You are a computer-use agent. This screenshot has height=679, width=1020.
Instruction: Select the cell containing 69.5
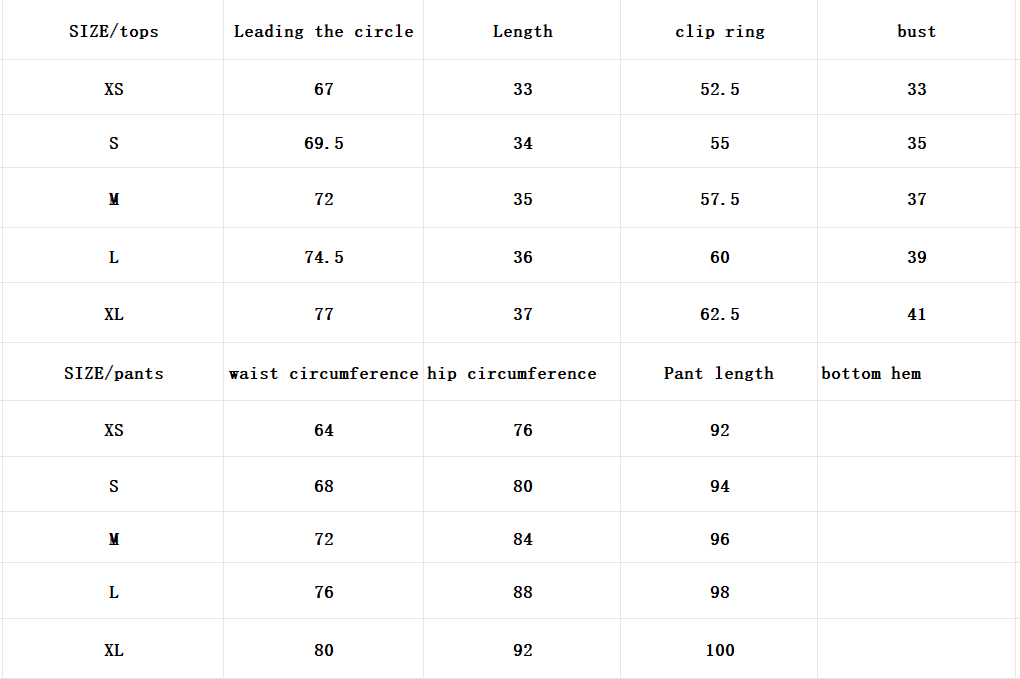(x=323, y=143)
